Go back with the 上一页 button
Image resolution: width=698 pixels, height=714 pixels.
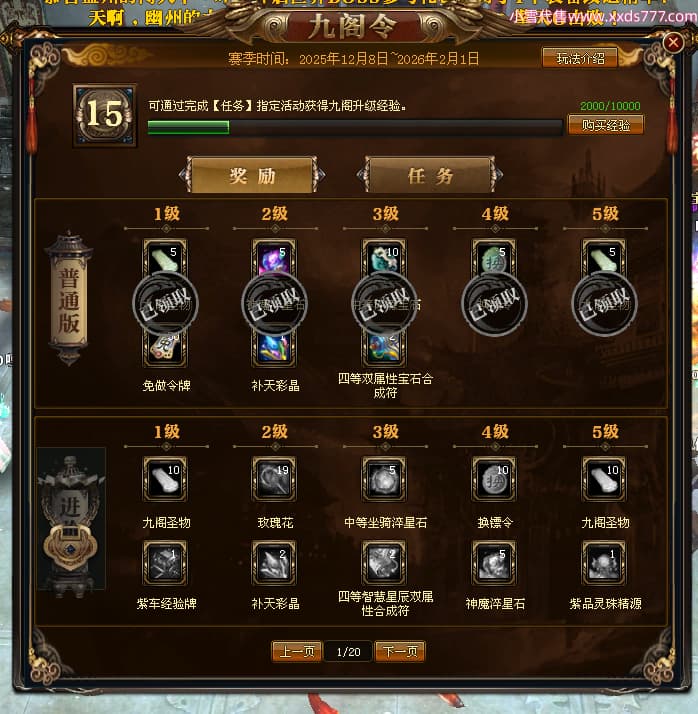point(297,651)
